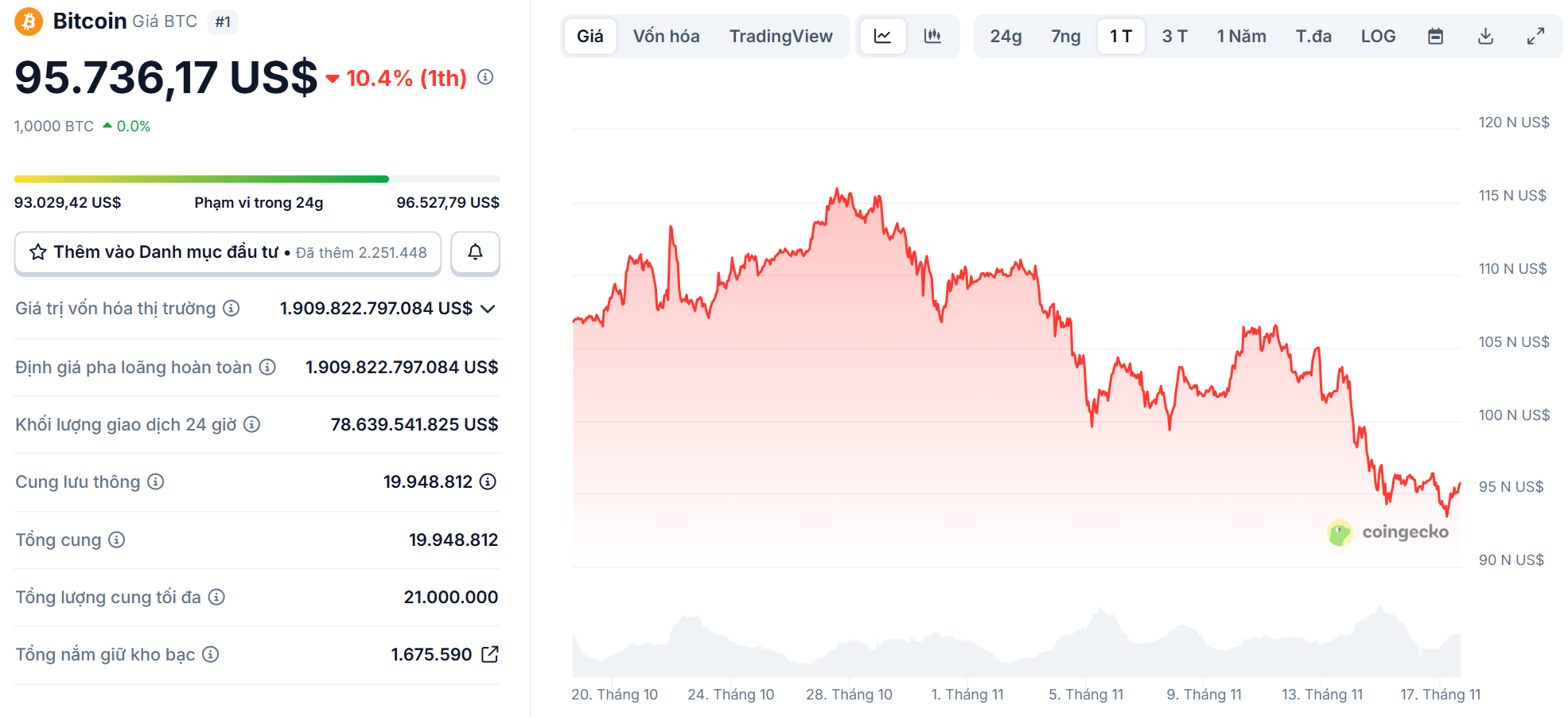Open the calendar date range picker

[1435, 36]
